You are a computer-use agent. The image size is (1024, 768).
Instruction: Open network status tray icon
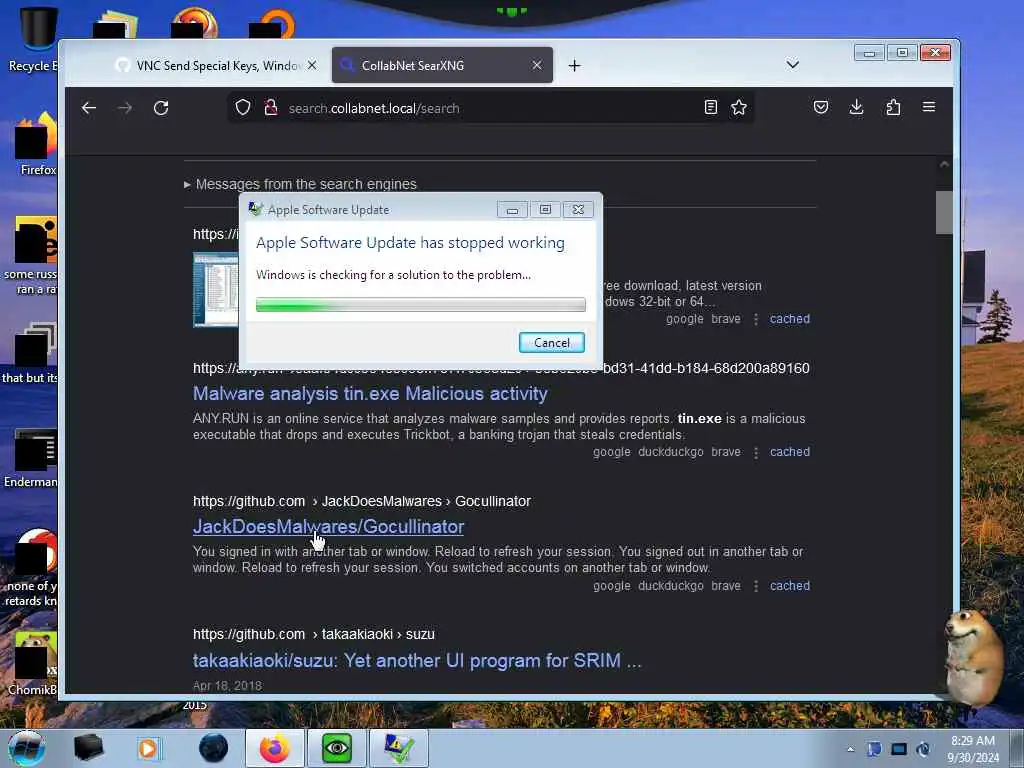[899, 749]
